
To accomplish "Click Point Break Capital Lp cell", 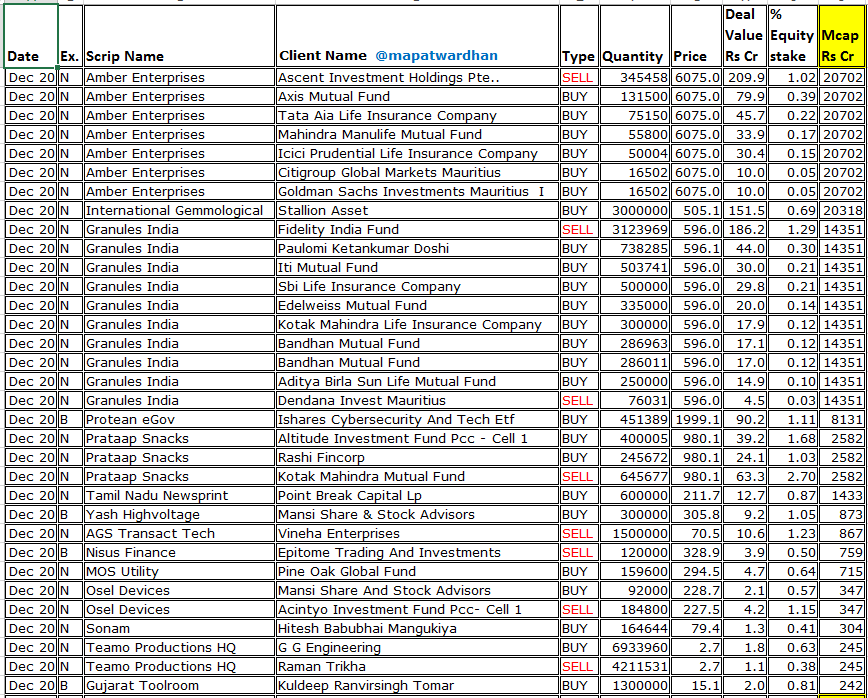I will tap(417, 495).
